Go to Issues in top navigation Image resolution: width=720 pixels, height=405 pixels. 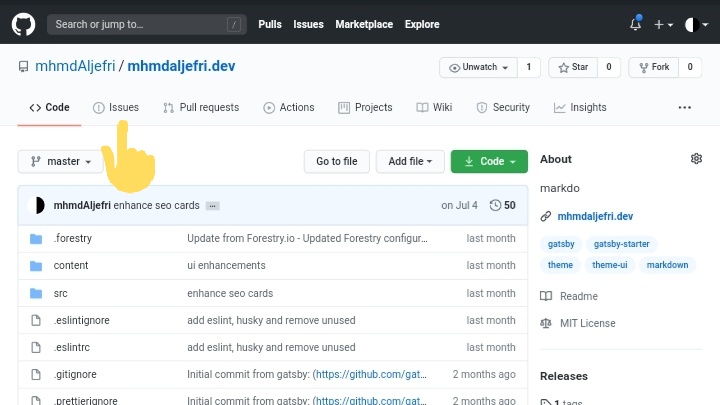click(308, 24)
